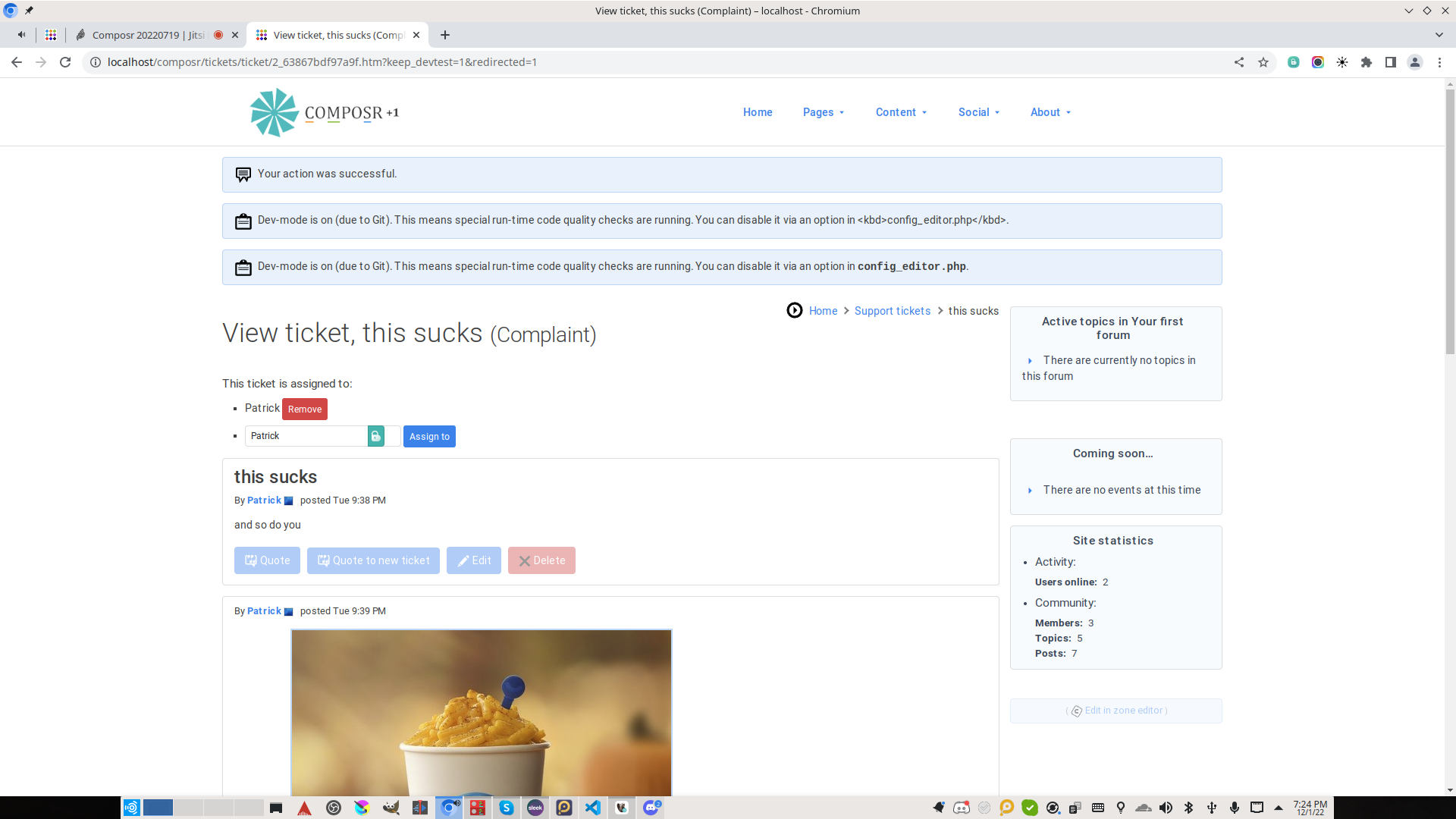
Task: Click the green lock icon beside Patrick field
Action: (x=375, y=436)
